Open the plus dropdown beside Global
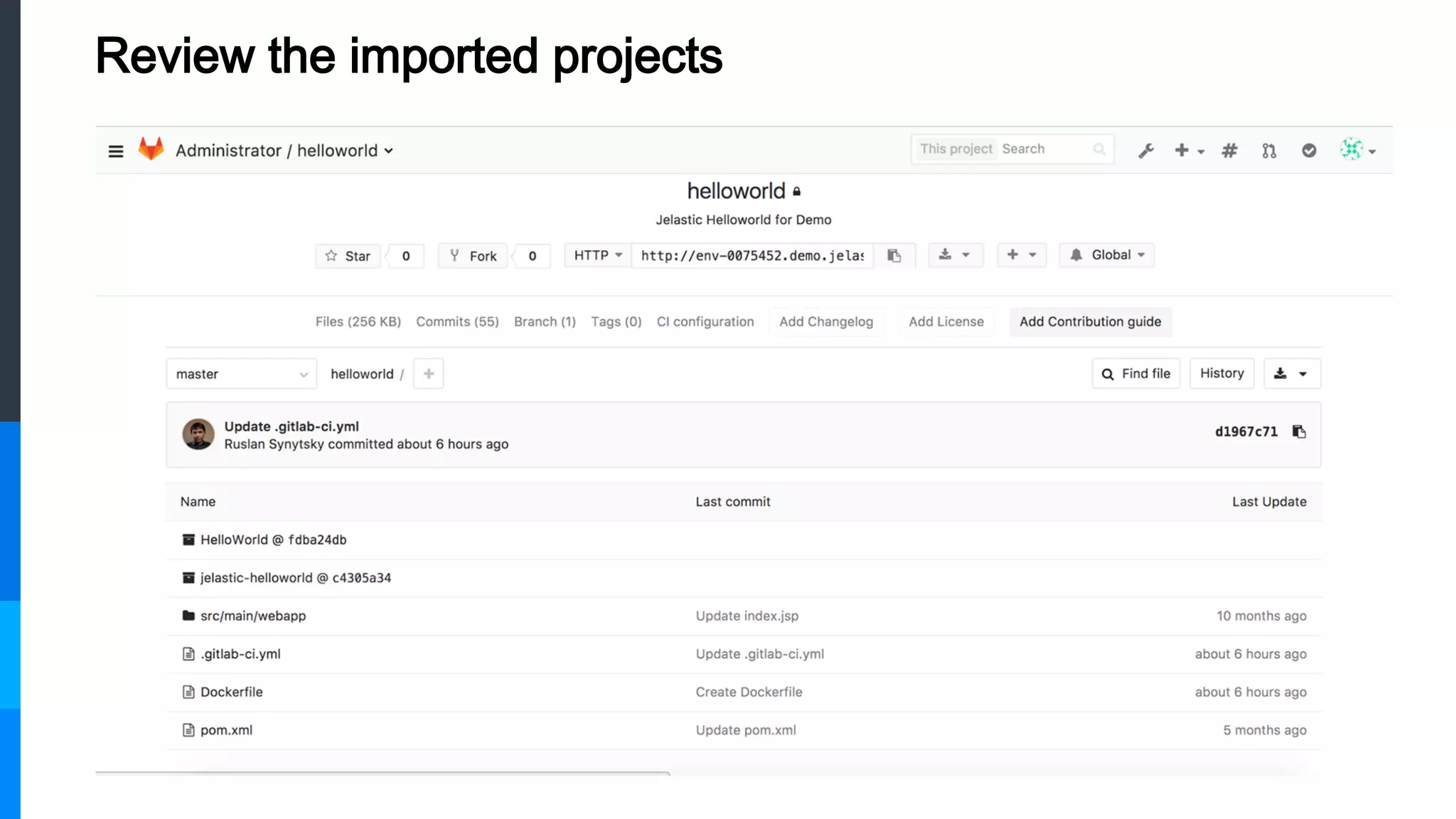Screen dimensions: 1456x819 [1022, 255]
